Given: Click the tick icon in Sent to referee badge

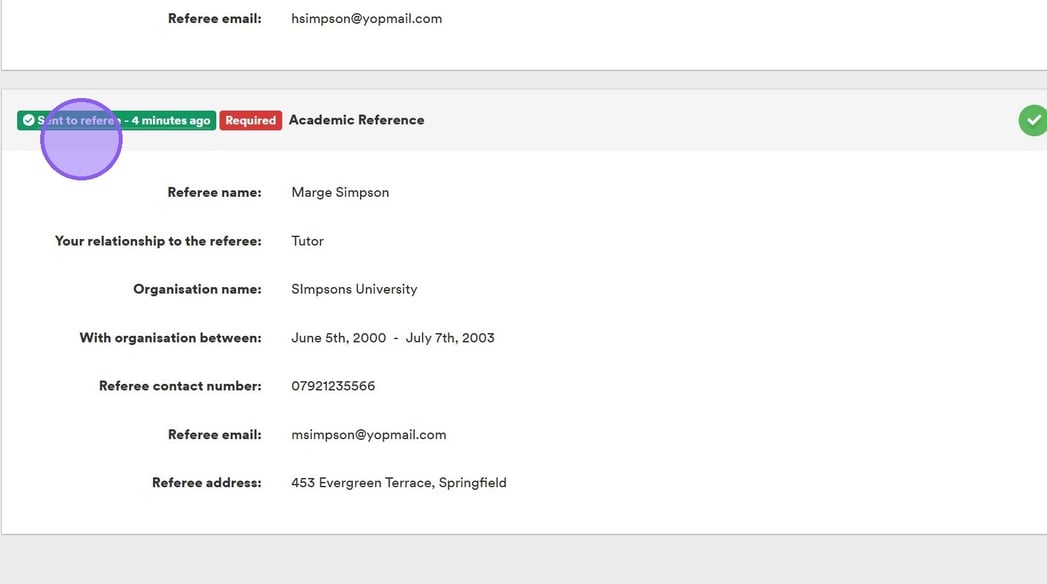Looking at the screenshot, I should point(28,120).
